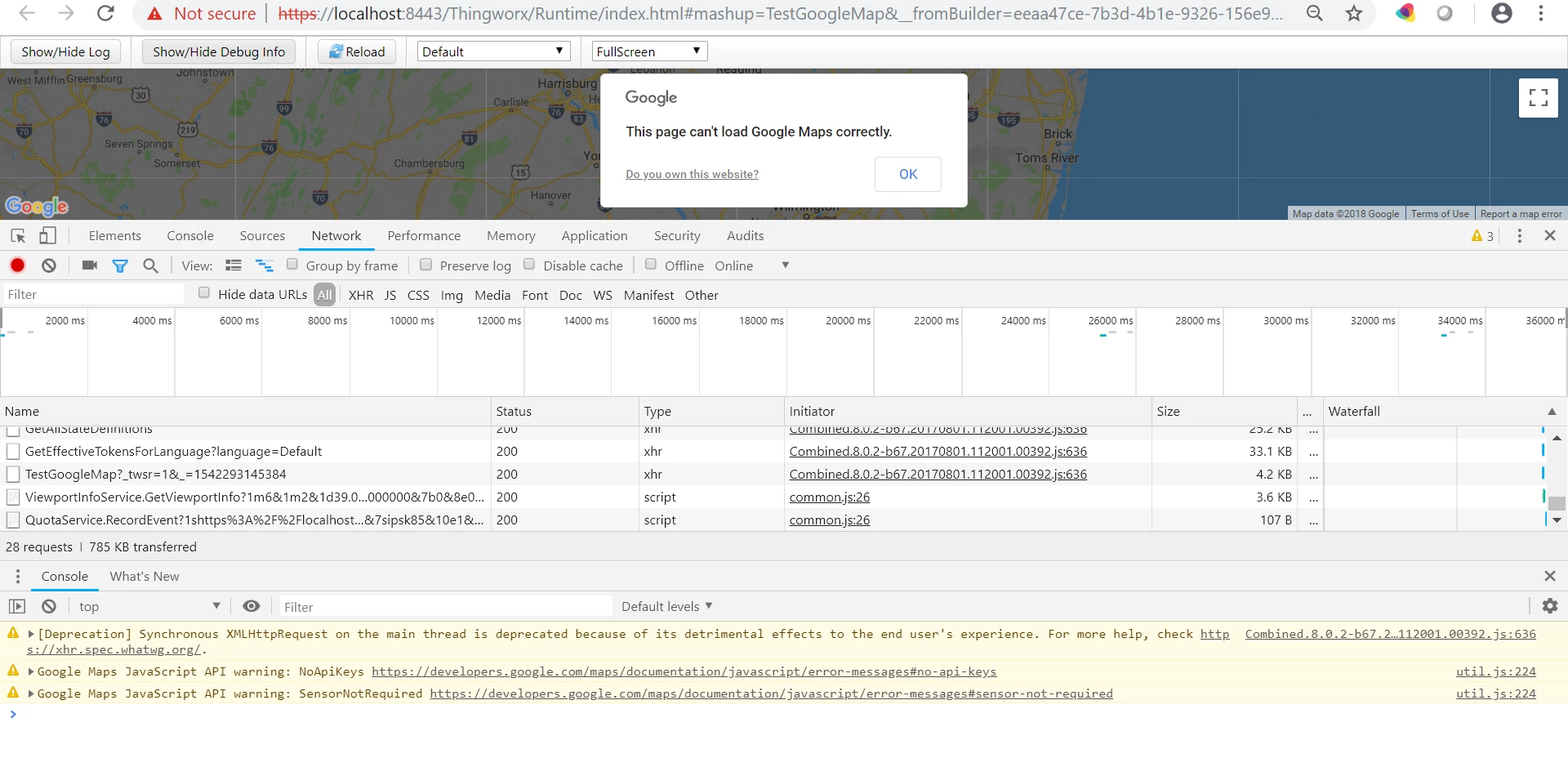Viewport: 1568px width, 776px height.
Task: Check the Offline checkbox
Action: click(x=651, y=265)
